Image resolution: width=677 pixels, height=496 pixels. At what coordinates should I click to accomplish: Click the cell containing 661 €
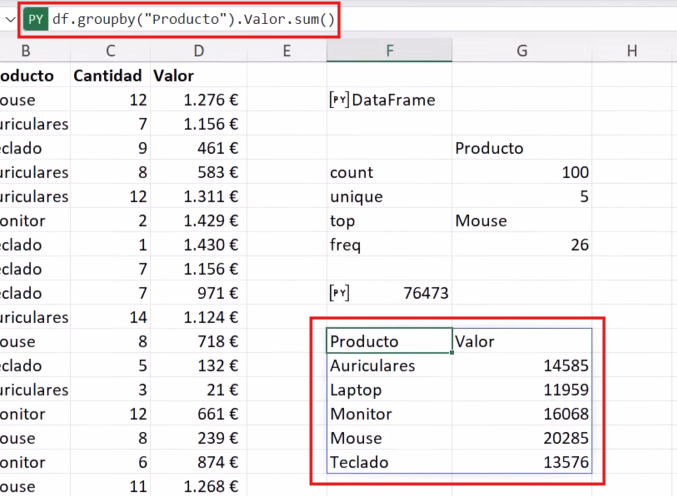(199, 414)
